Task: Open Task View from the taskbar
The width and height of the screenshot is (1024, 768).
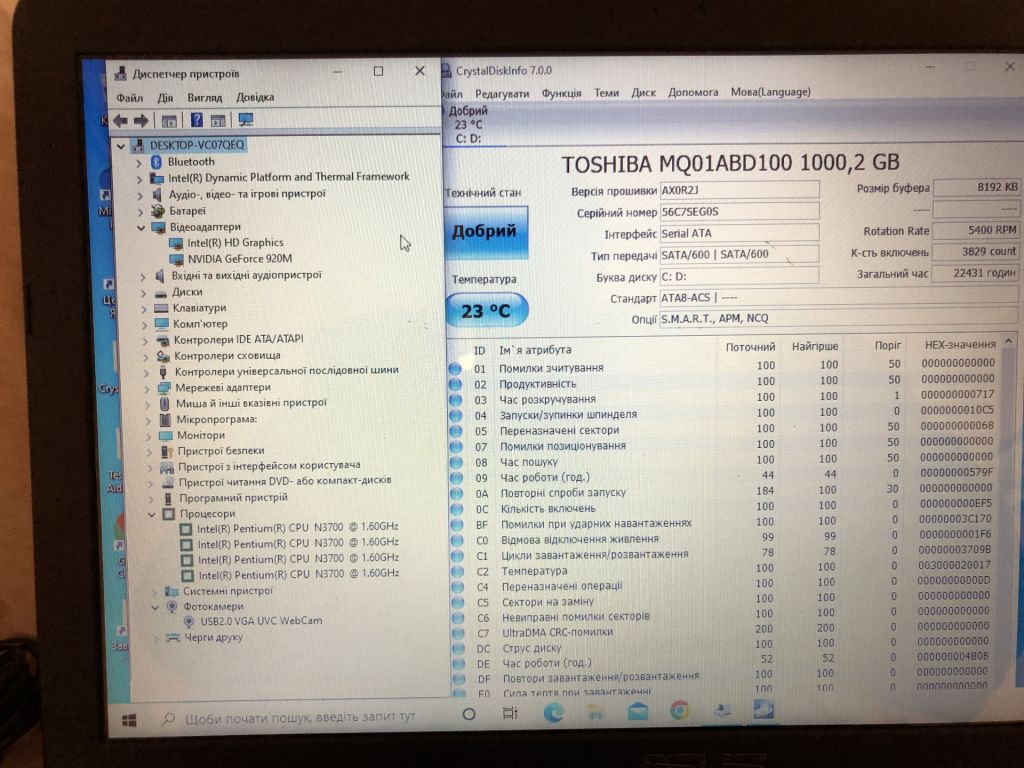Action: pyautogui.click(x=510, y=712)
